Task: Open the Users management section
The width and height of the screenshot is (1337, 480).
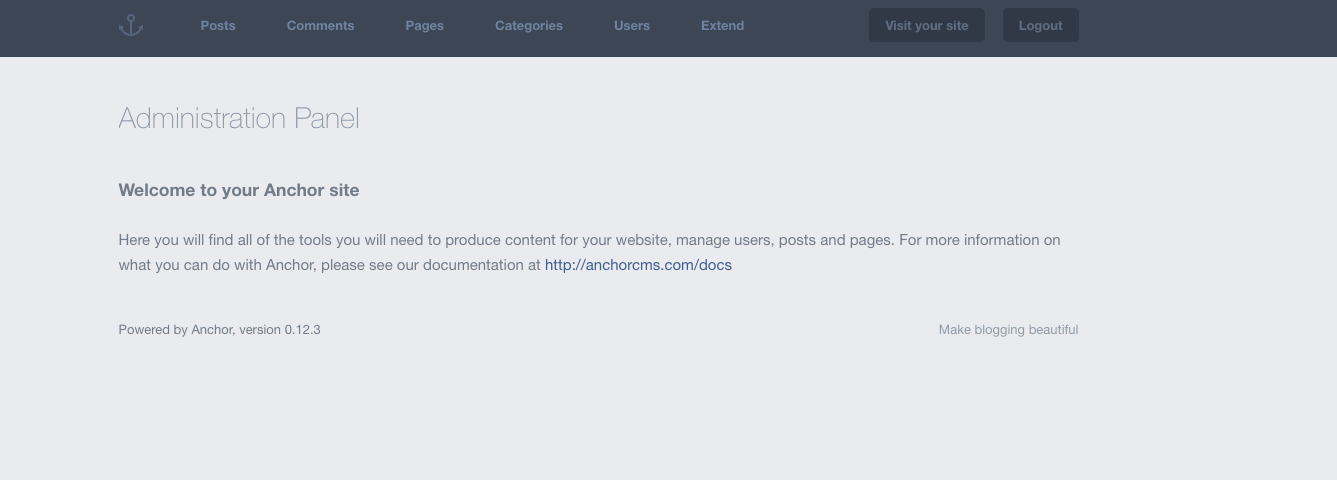Action: click(x=632, y=26)
